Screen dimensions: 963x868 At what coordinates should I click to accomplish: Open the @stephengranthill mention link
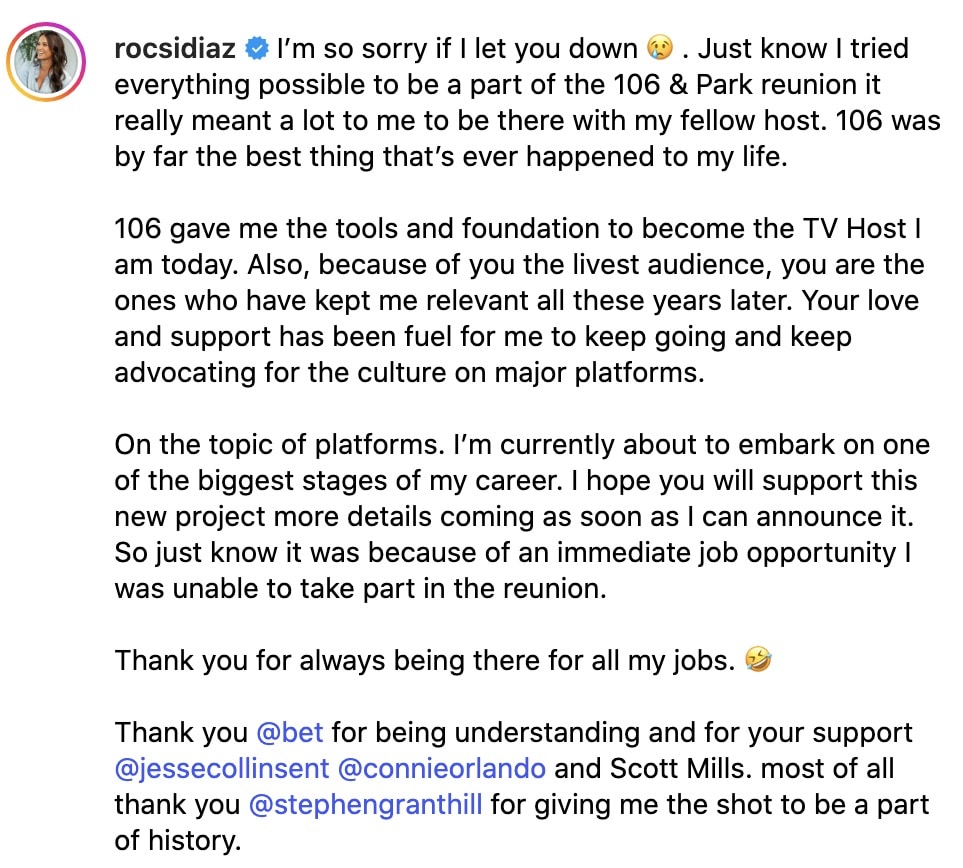[x=383, y=805]
